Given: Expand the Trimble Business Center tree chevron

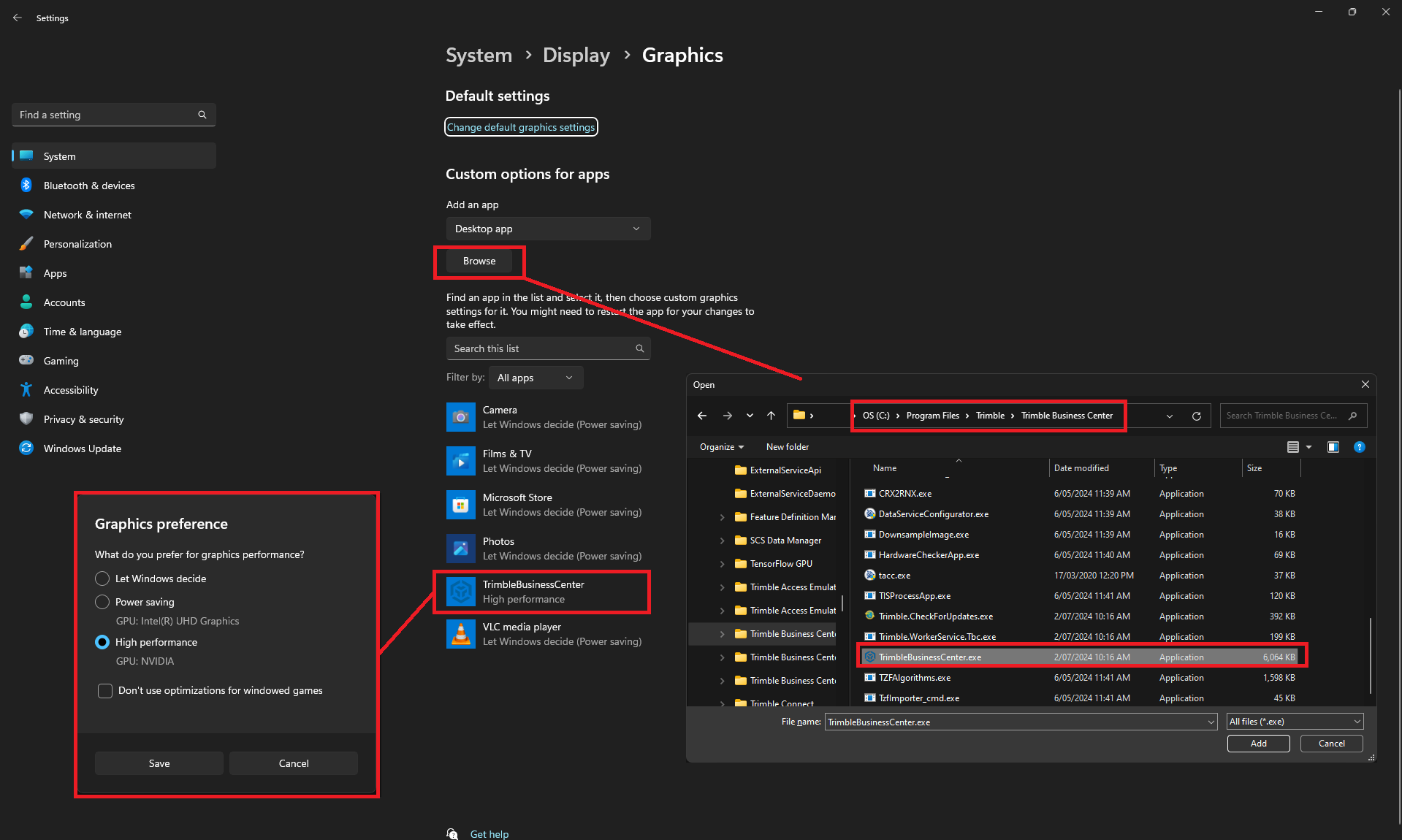Looking at the screenshot, I should tap(722, 633).
